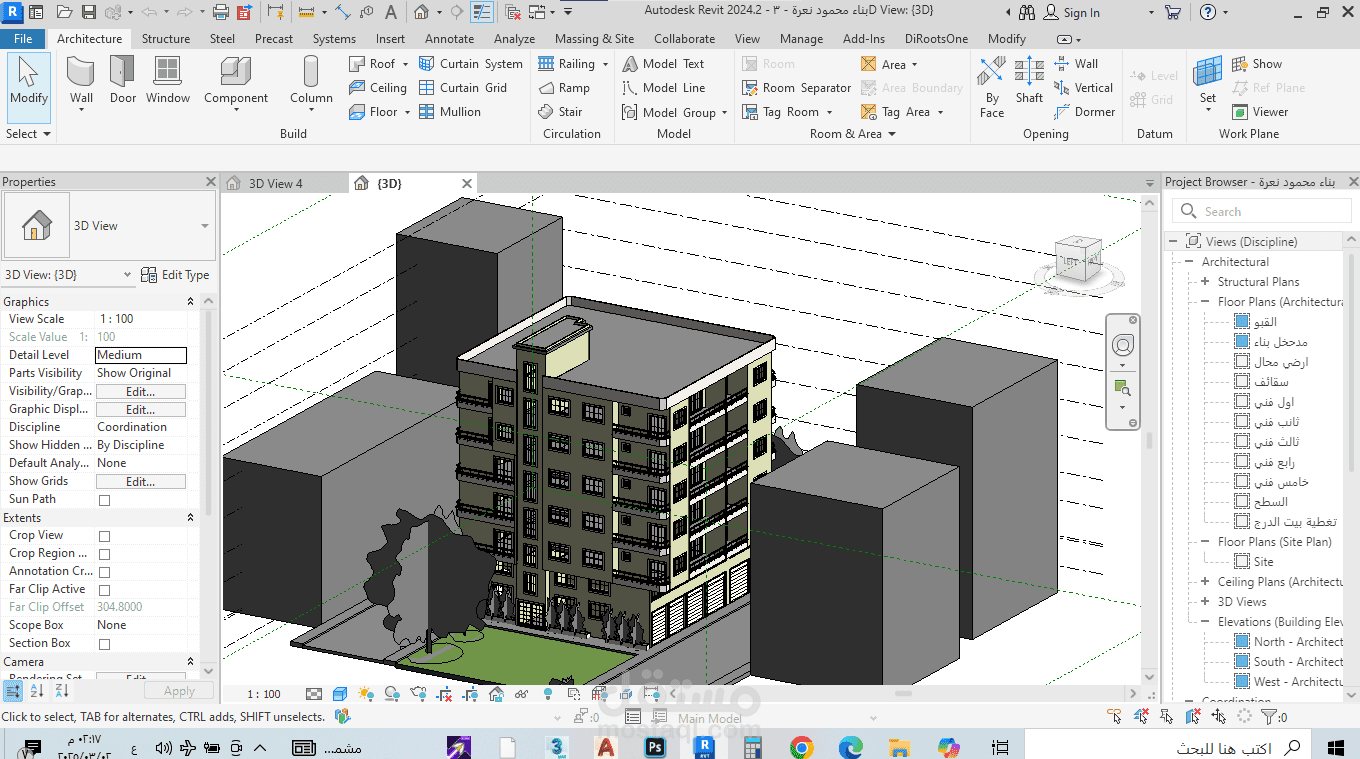Select the Wall tool in the Build panel
Image resolution: width=1360 pixels, height=759 pixels.
81,80
